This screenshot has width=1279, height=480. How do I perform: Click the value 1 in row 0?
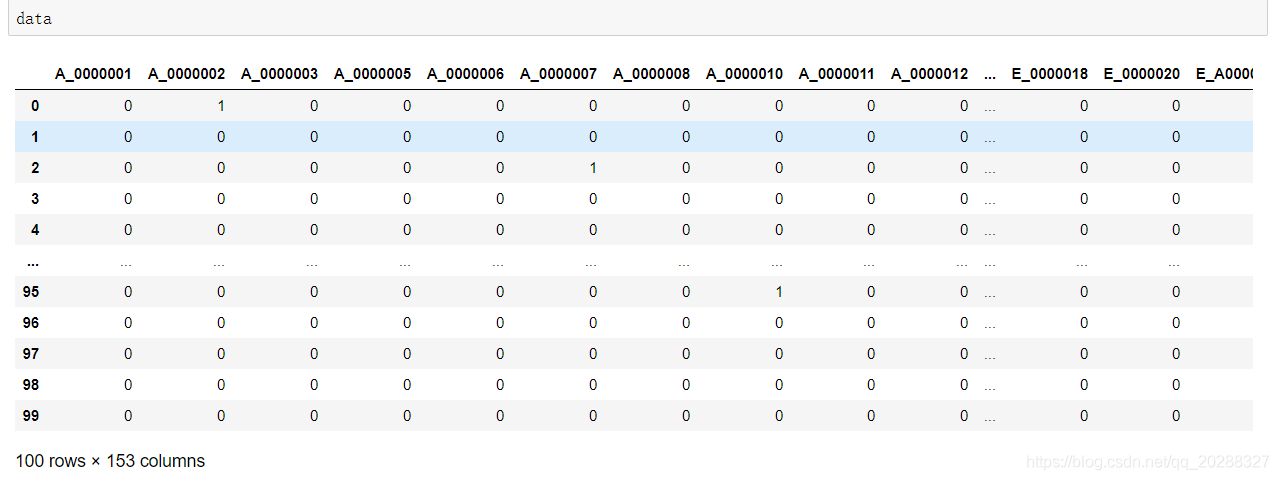[x=221, y=106]
